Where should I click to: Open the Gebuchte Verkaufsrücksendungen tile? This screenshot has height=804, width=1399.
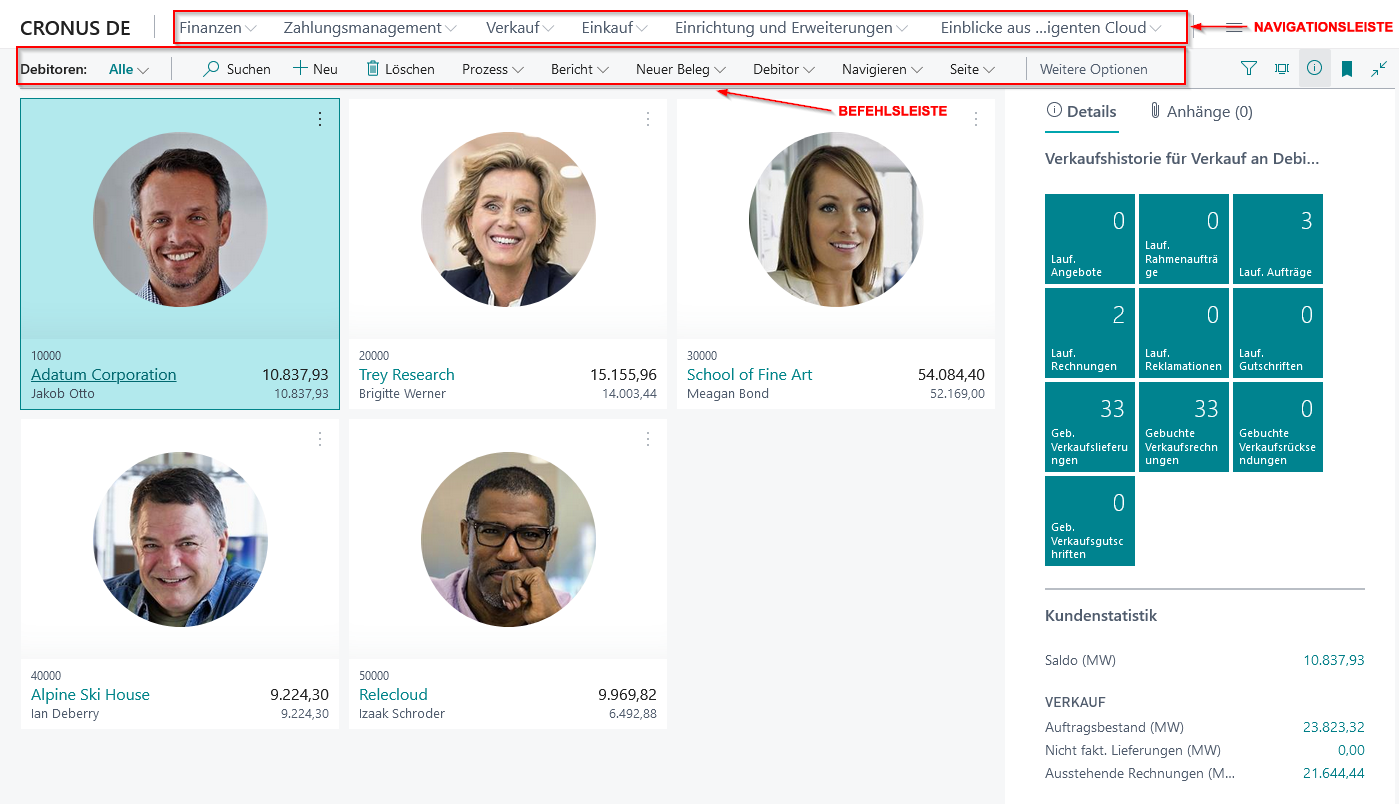1278,427
